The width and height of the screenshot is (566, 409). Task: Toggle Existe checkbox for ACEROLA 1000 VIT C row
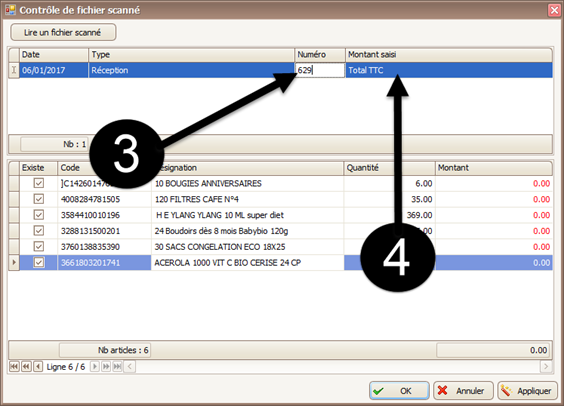pyautogui.click(x=39, y=262)
